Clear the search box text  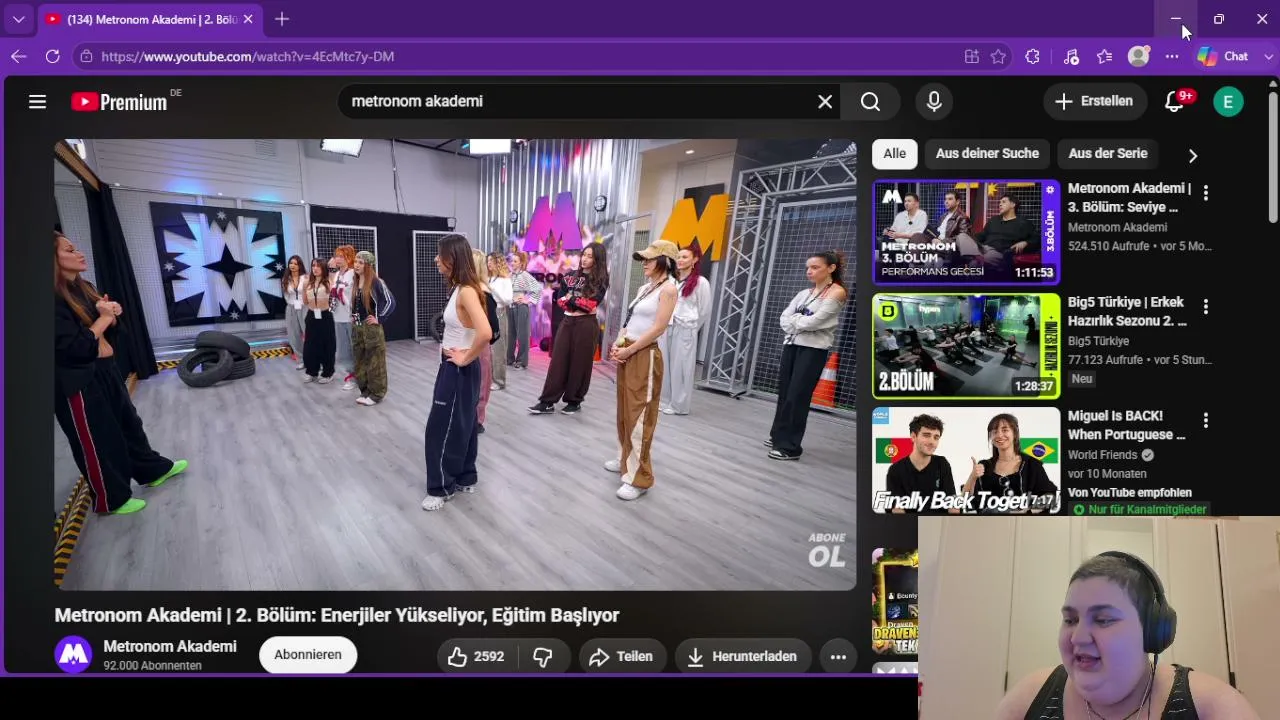point(825,101)
